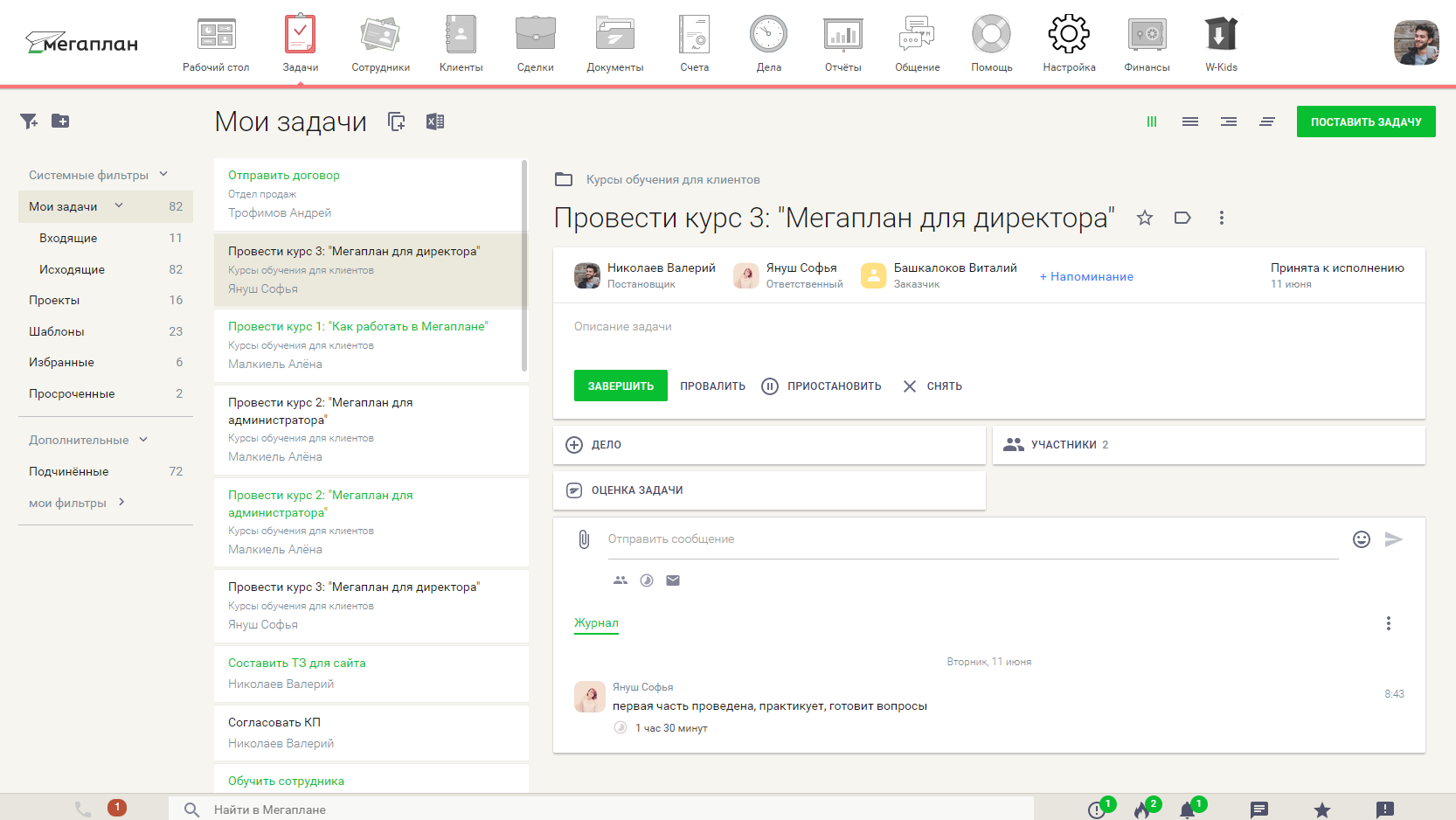
Task: Open the task's three-dot menu by title
Action: pyautogui.click(x=1222, y=218)
